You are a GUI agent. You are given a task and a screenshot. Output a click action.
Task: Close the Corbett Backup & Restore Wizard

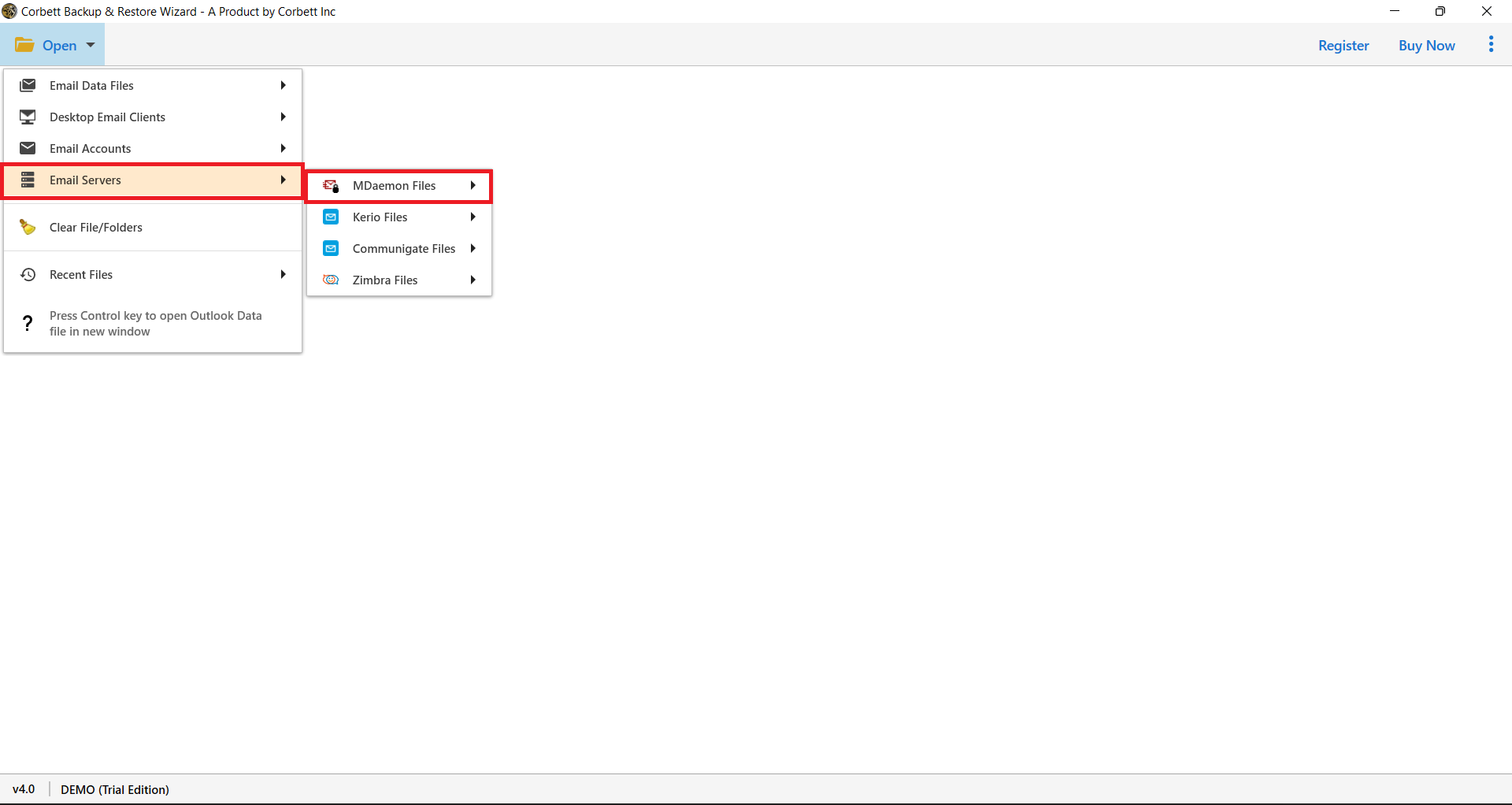[x=1487, y=11]
